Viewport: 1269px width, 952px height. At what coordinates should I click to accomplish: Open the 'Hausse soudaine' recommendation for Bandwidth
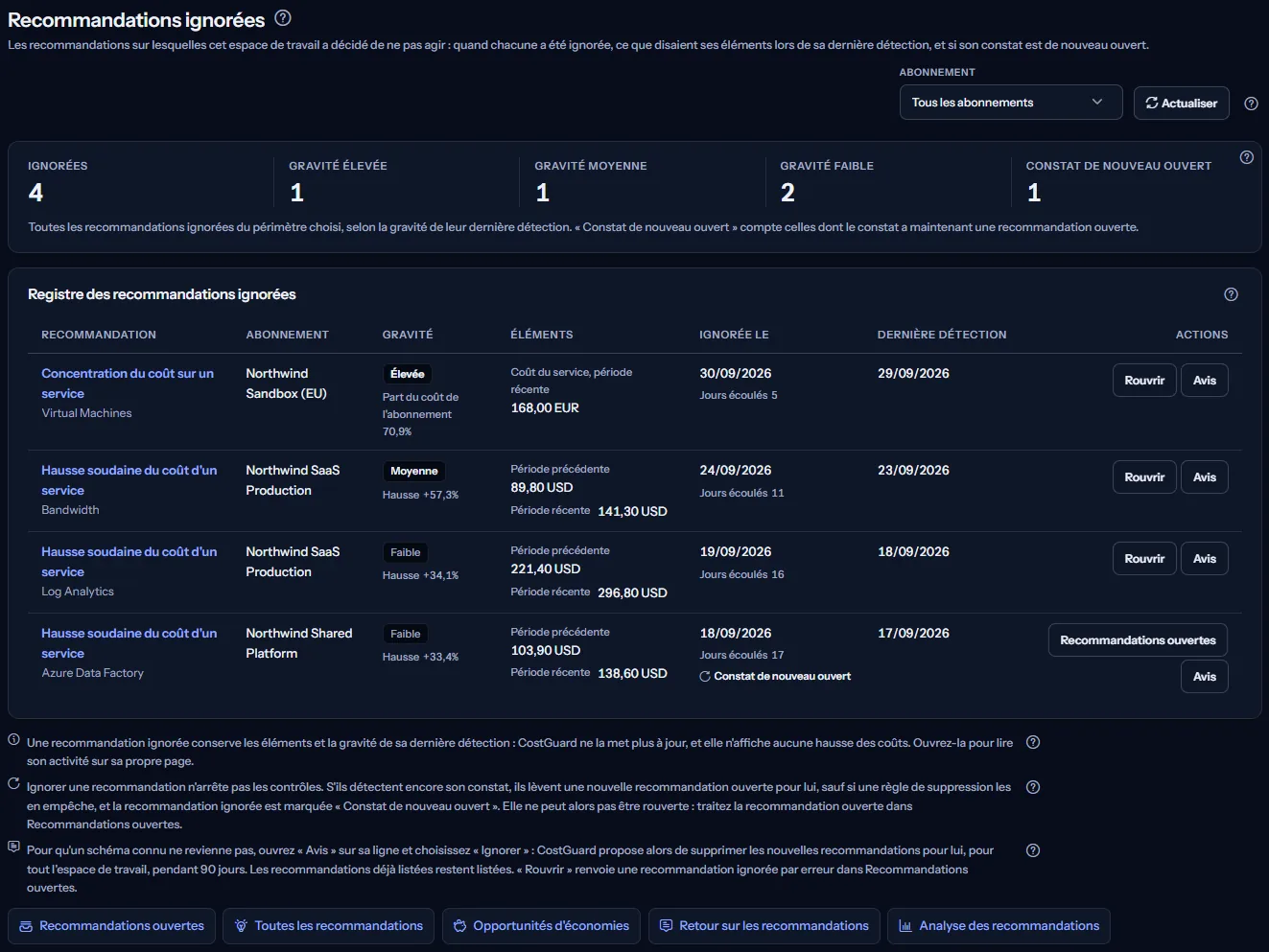[129, 480]
